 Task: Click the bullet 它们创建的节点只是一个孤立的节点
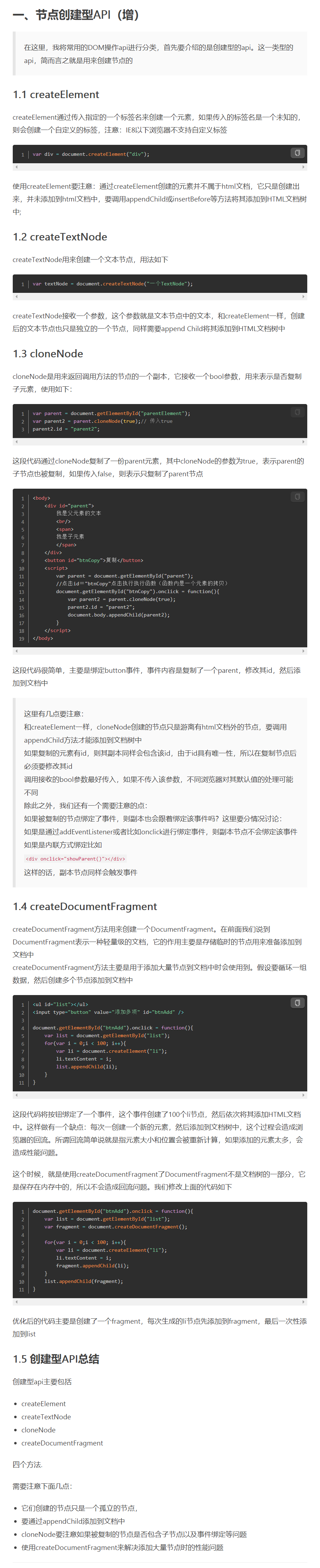[79, 1508]
